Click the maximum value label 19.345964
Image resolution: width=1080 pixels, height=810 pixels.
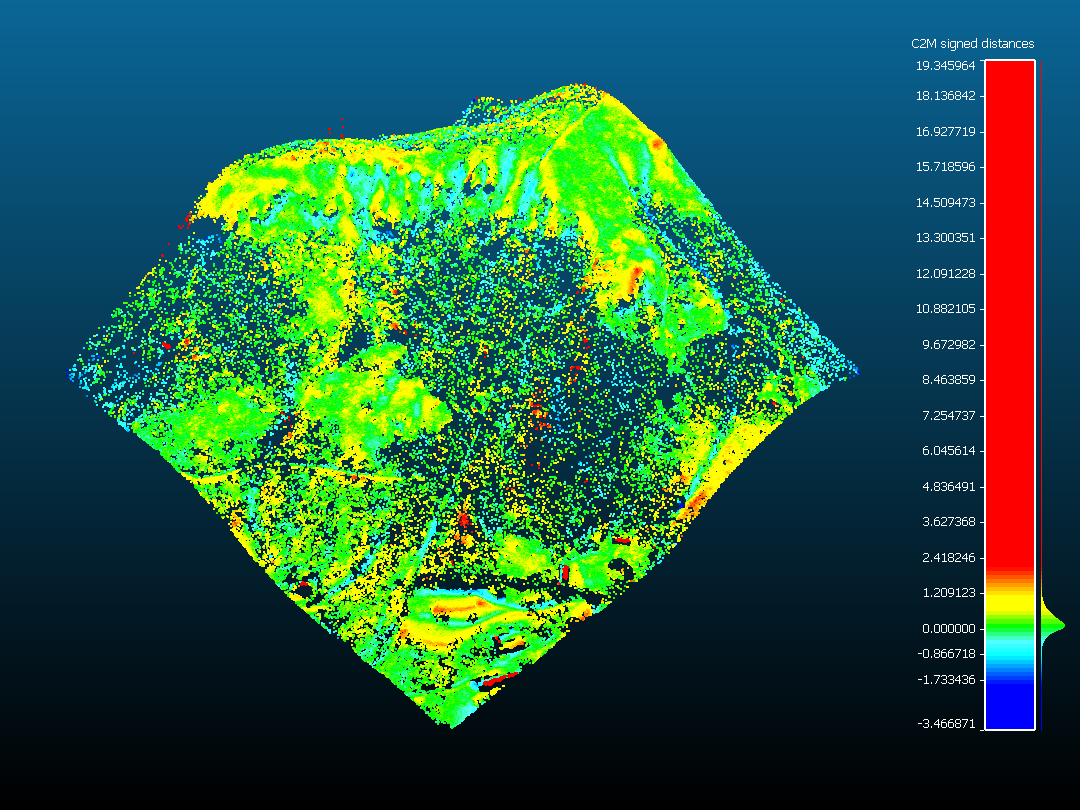(946, 65)
